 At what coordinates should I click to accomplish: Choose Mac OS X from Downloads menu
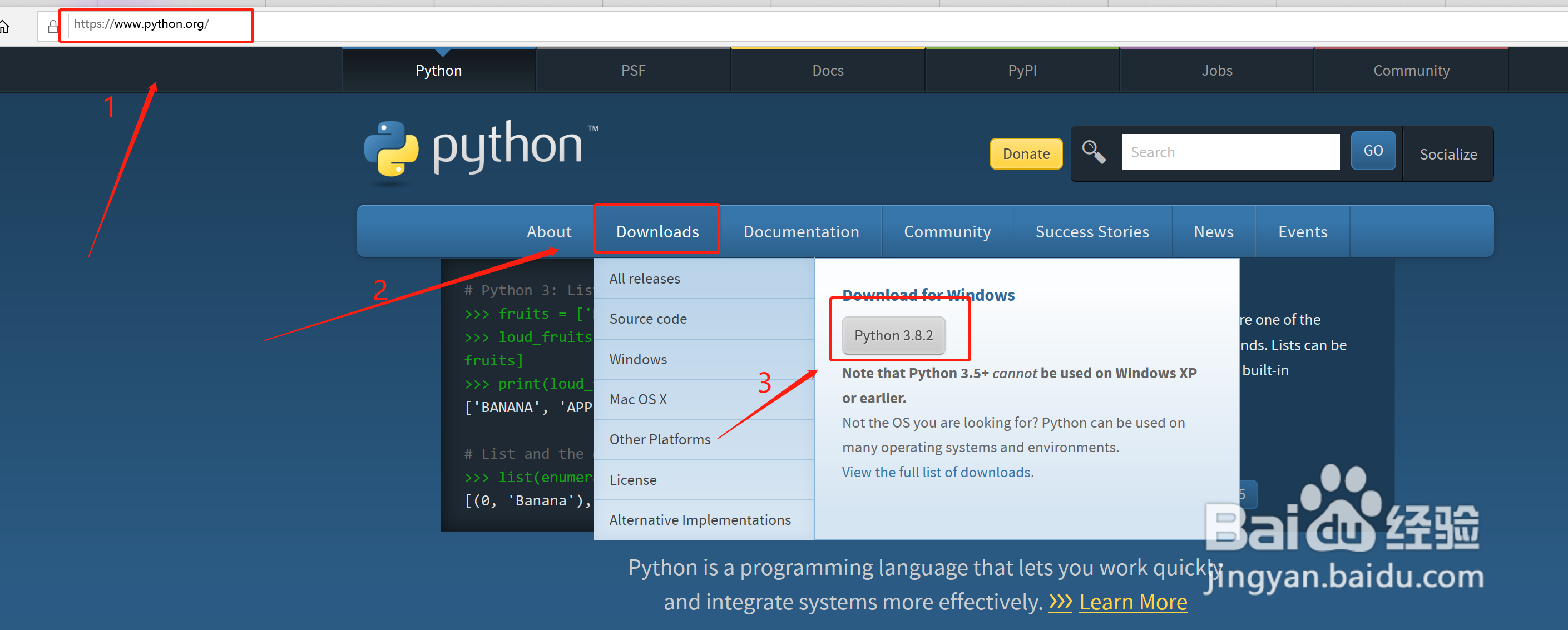(x=704, y=399)
